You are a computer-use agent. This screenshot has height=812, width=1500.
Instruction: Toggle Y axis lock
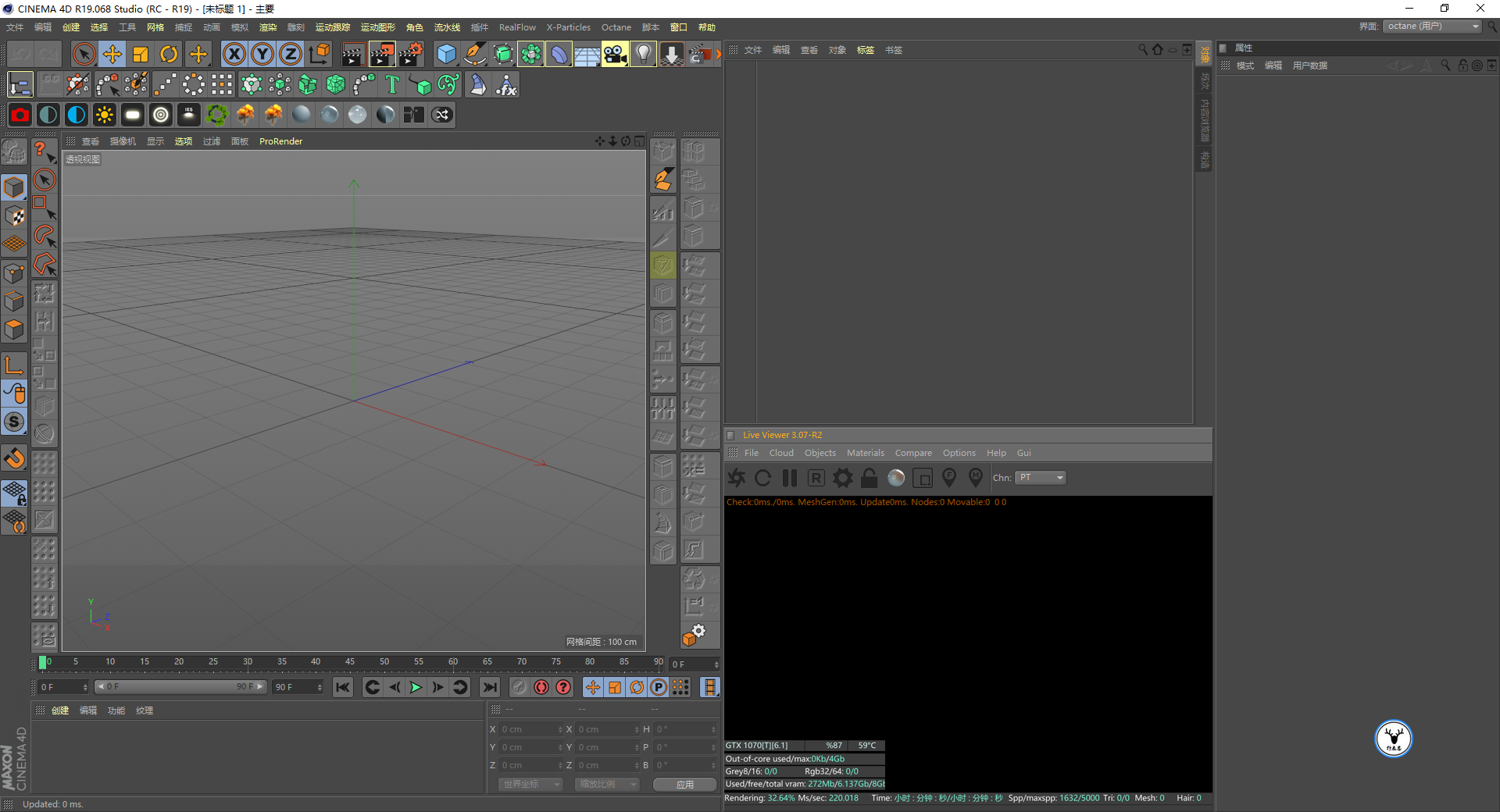click(x=262, y=54)
